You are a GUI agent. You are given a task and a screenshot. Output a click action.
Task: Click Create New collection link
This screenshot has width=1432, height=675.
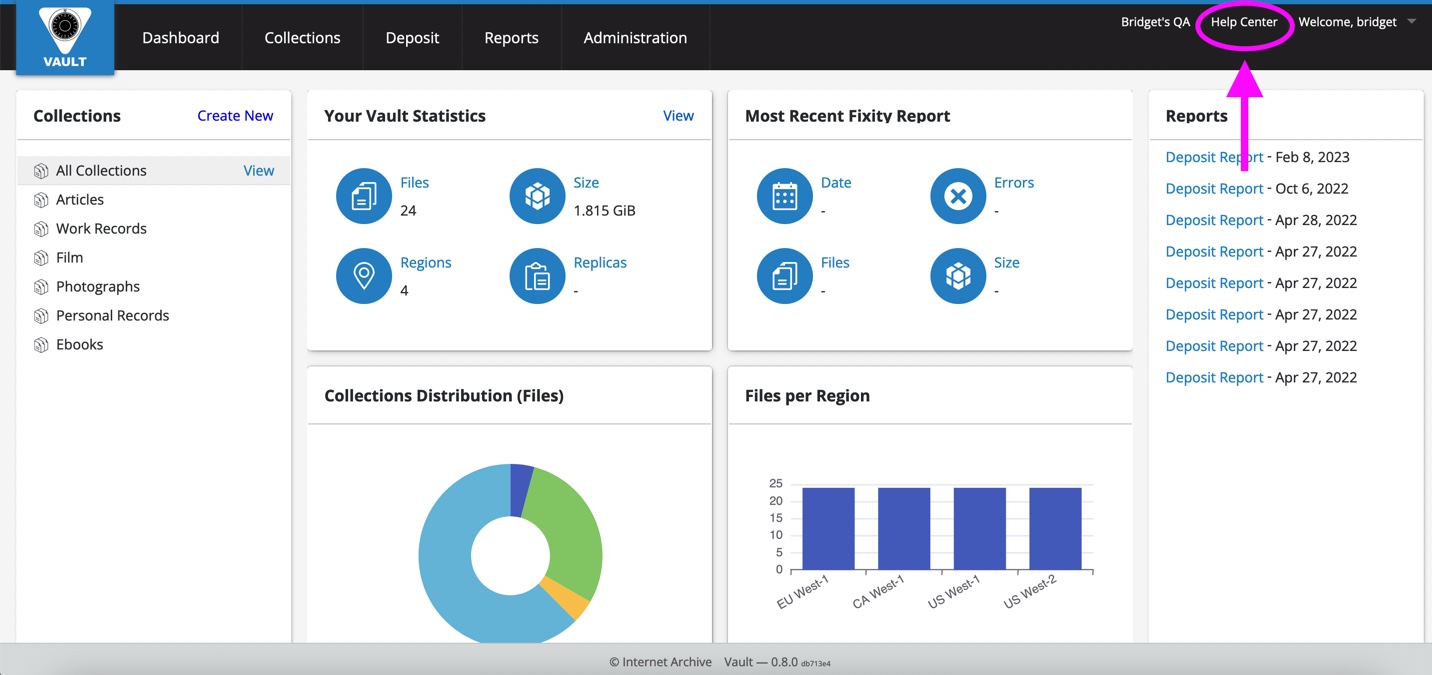point(235,116)
